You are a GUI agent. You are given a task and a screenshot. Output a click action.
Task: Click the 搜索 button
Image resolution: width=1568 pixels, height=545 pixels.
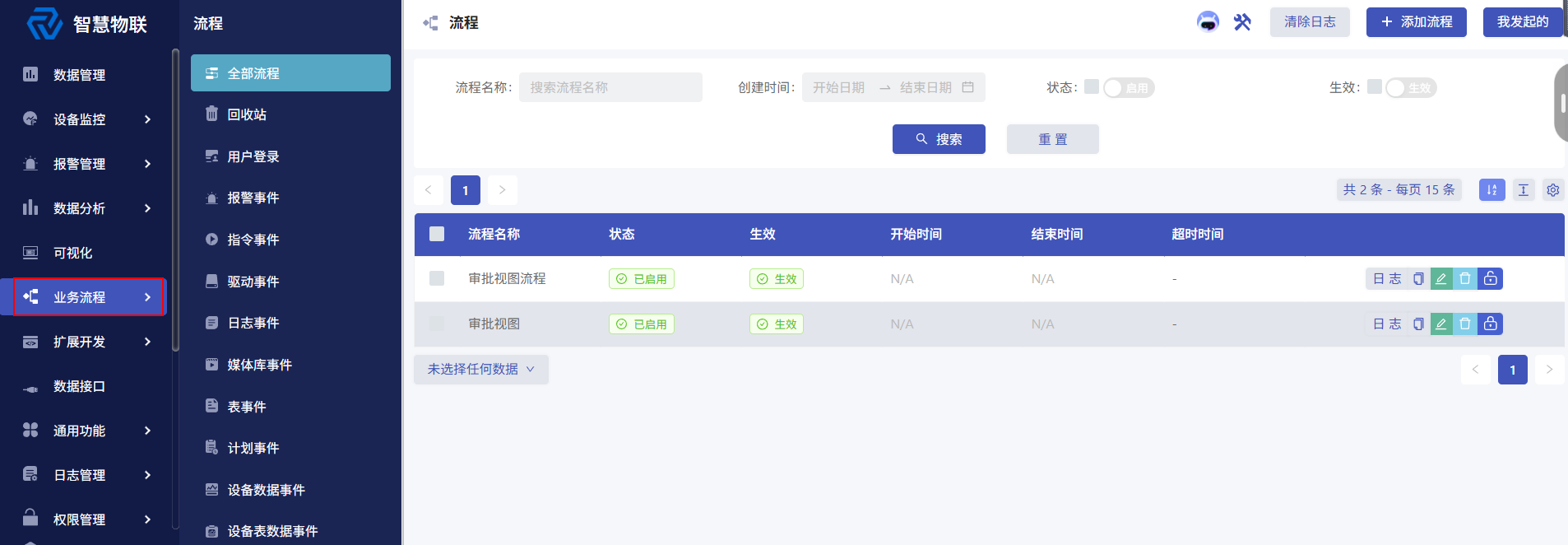coord(939,139)
